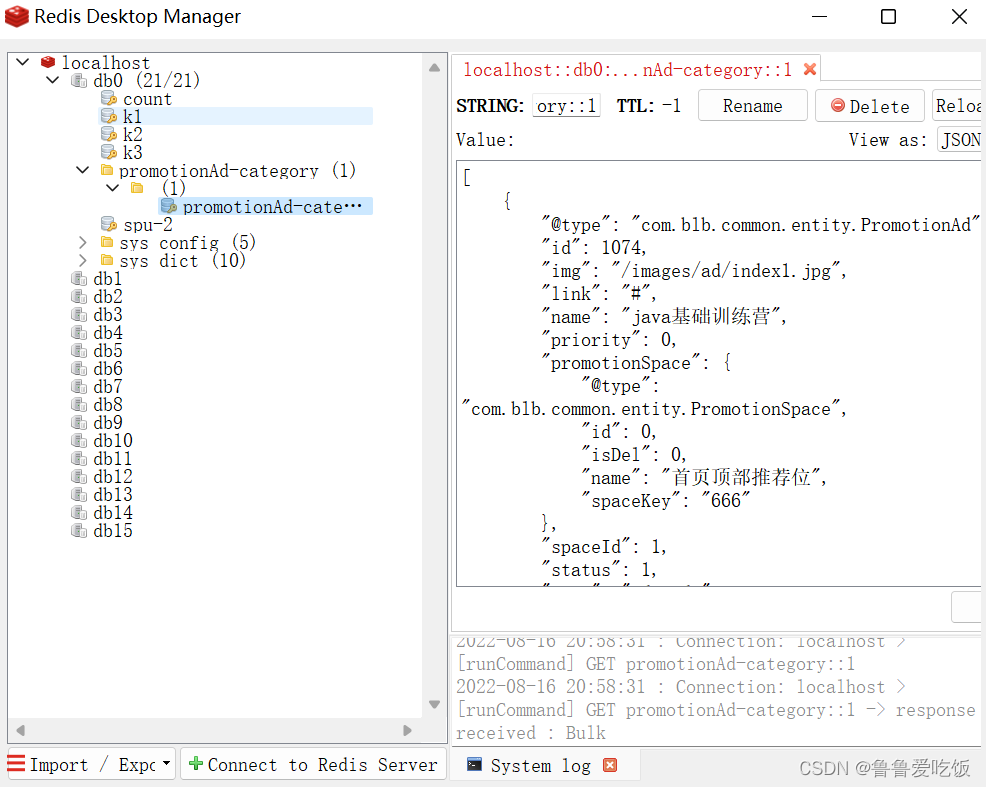The image size is (986, 787).
Task: Click inside the JSON value editor
Action: coord(718,373)
